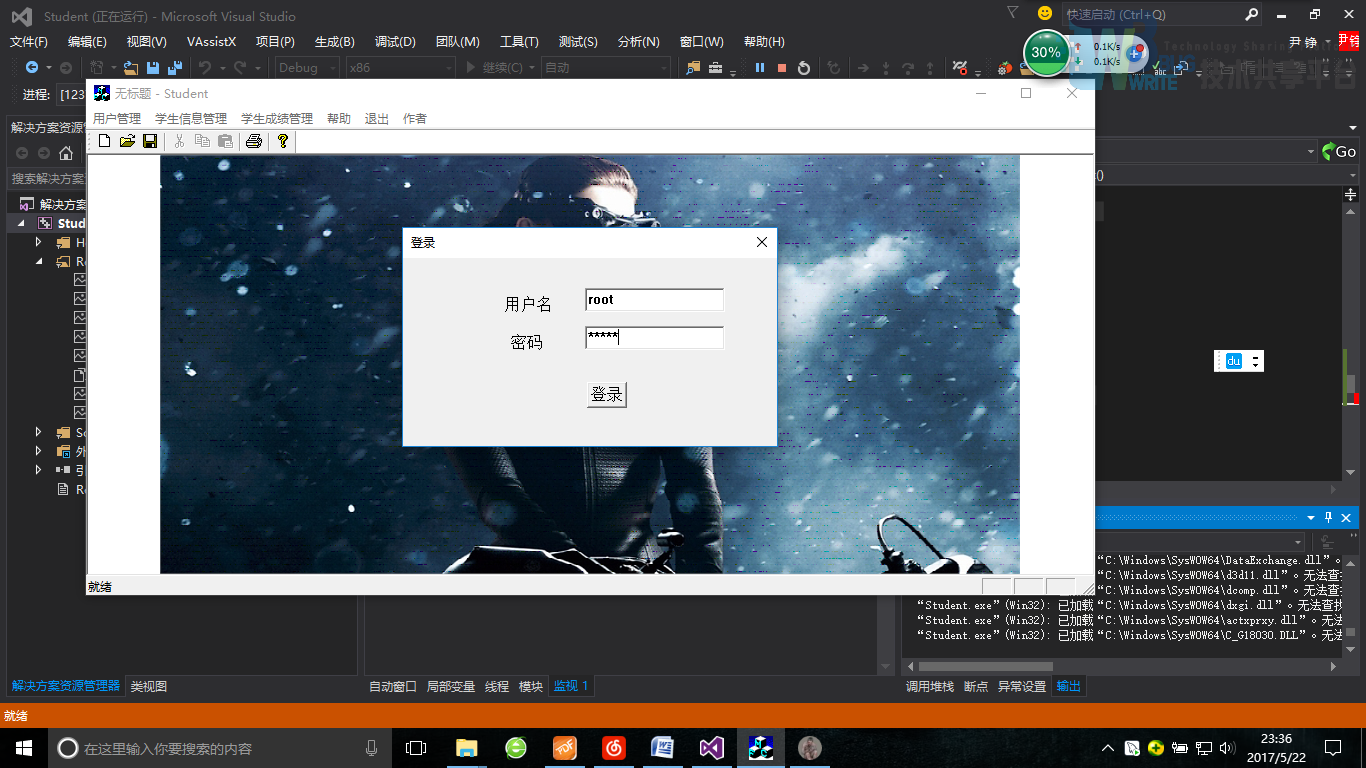Image resolution: width=1366 pixels, height=768 pixels.
Task: Click the Cut scissors icon in Student toolbar
Action: [x=179, y=141]
